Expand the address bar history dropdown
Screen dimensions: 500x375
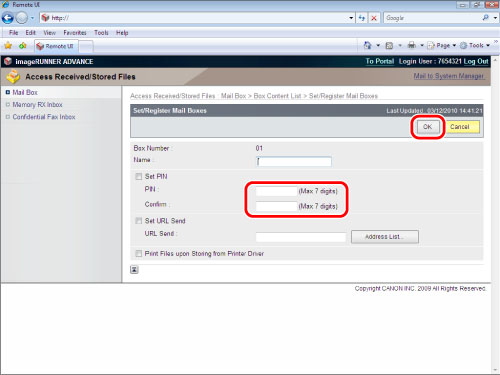(351, 18)
